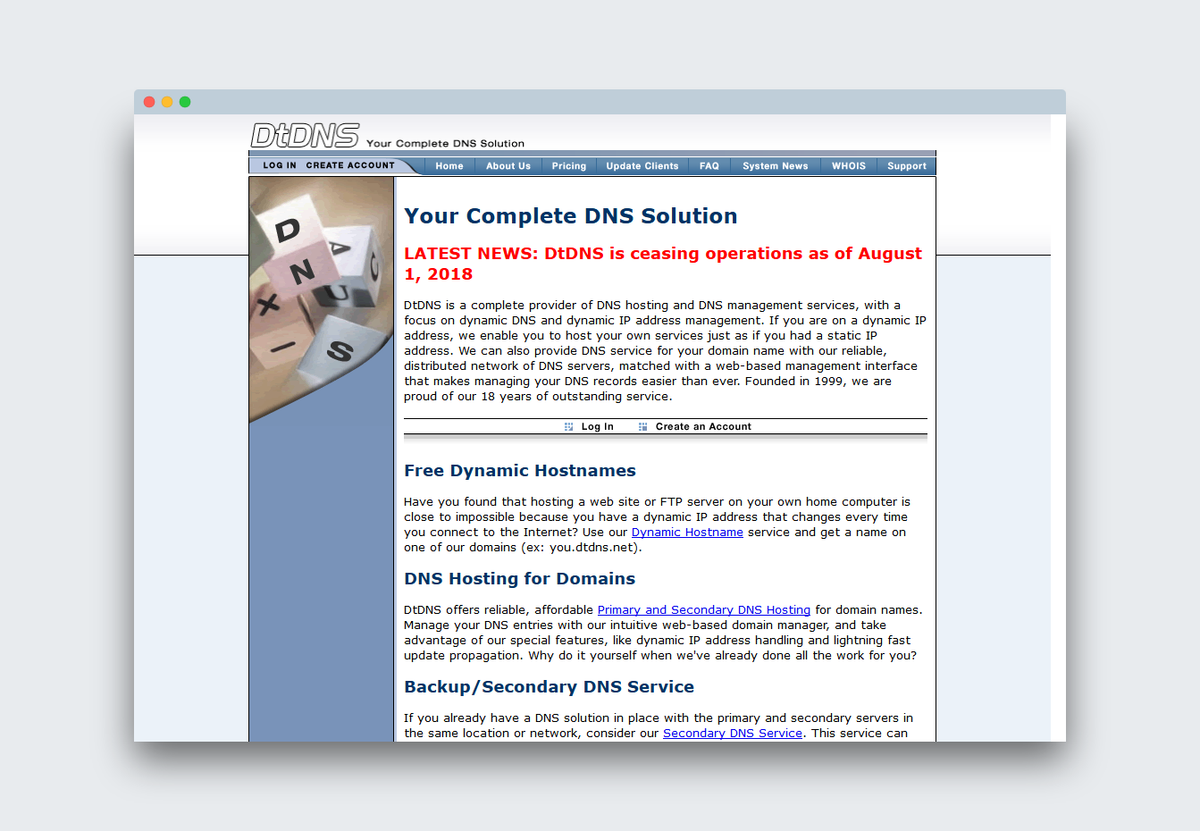Viewport: 1200px width, 831px height.
Task: Follow the Dynamic Hostname link
Action: 687,532
